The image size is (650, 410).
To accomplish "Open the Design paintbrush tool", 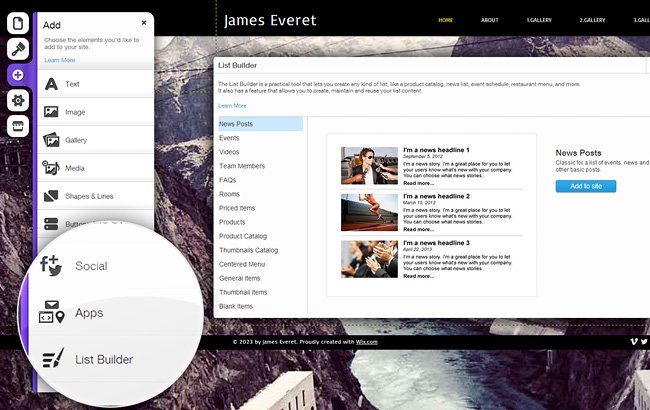I will (18, 49).
